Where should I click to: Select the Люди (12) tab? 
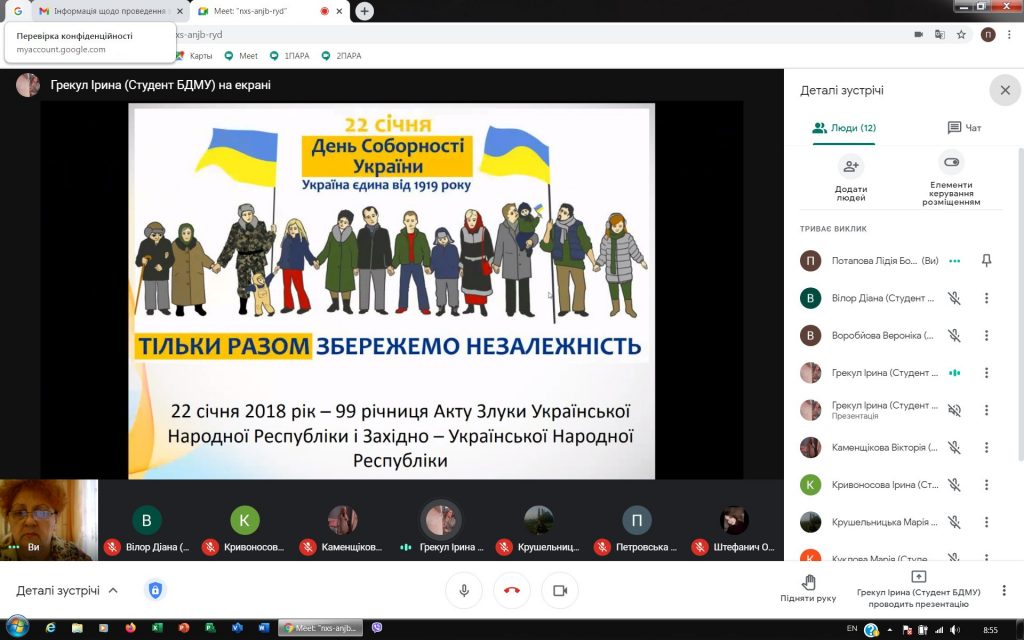point(844,128)
